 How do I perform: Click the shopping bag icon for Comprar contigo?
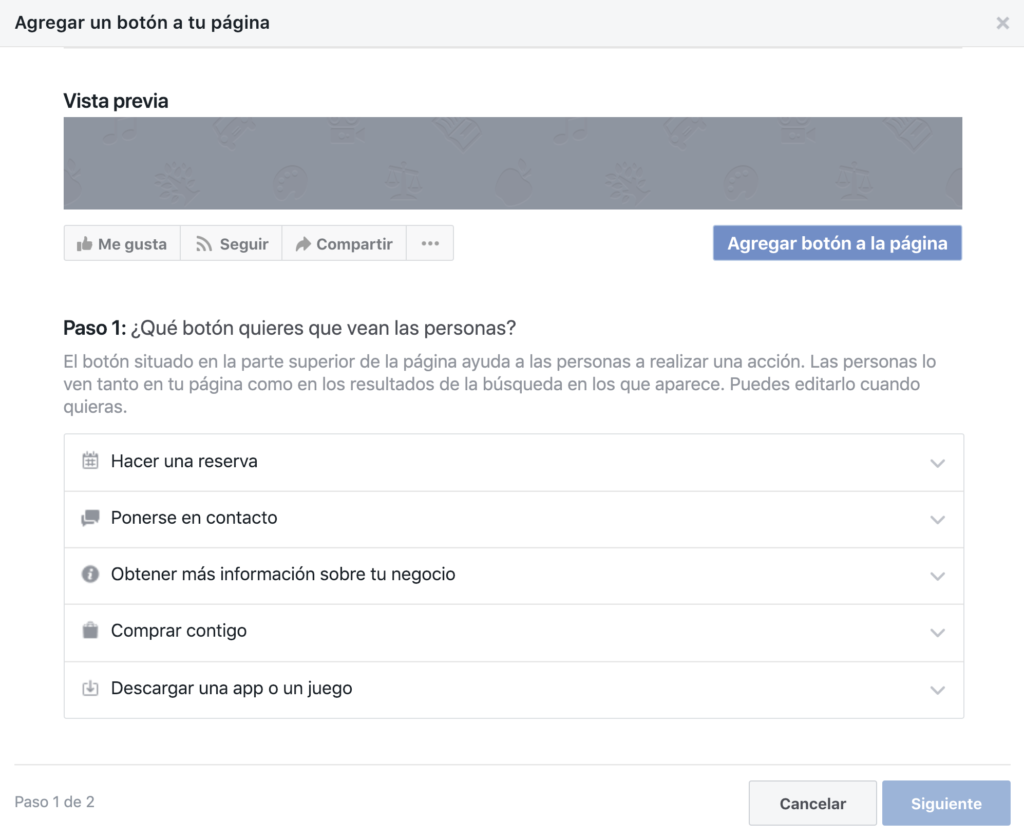coord(90,631)
